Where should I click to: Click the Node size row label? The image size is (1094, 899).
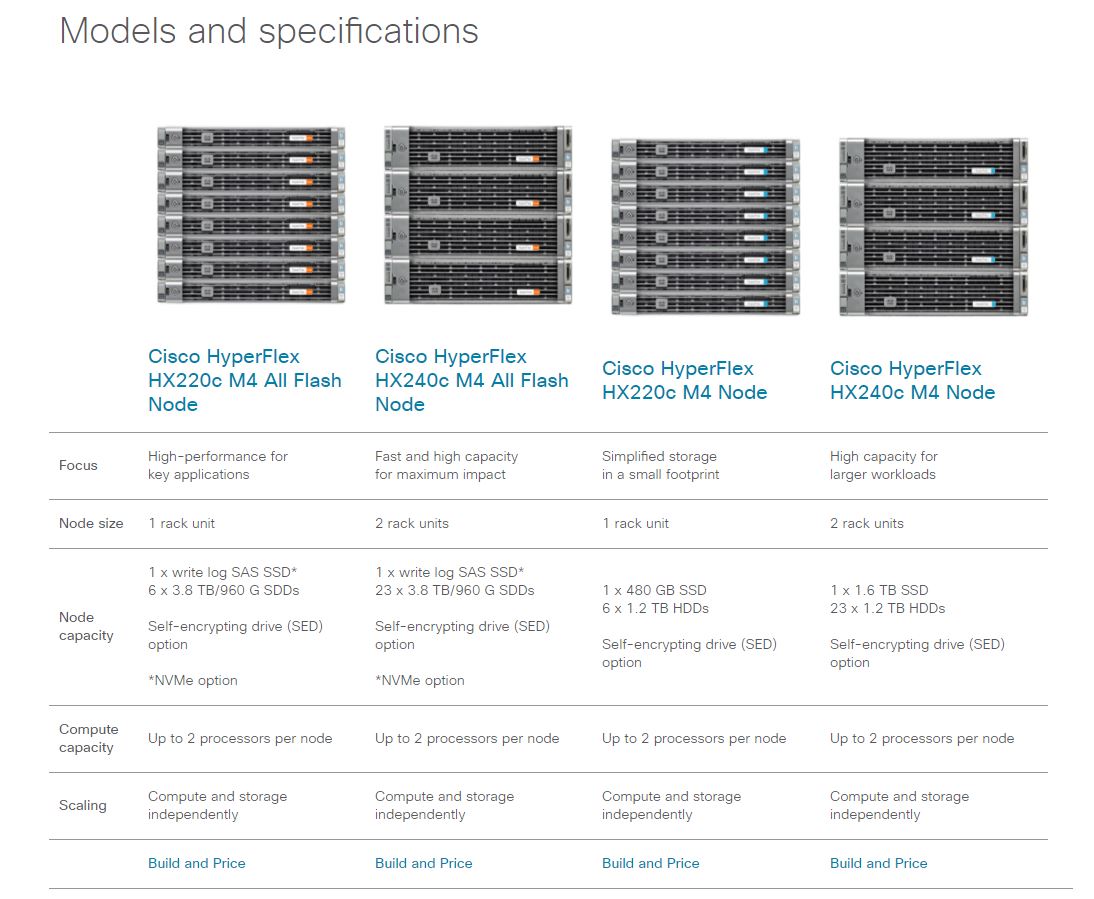coord(91,523)
